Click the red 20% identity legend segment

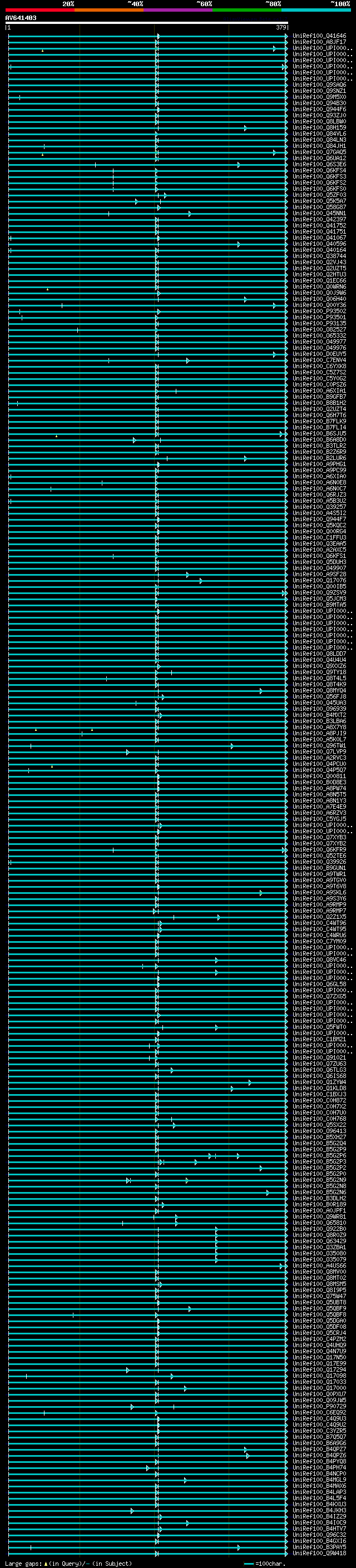coord(39,11)
